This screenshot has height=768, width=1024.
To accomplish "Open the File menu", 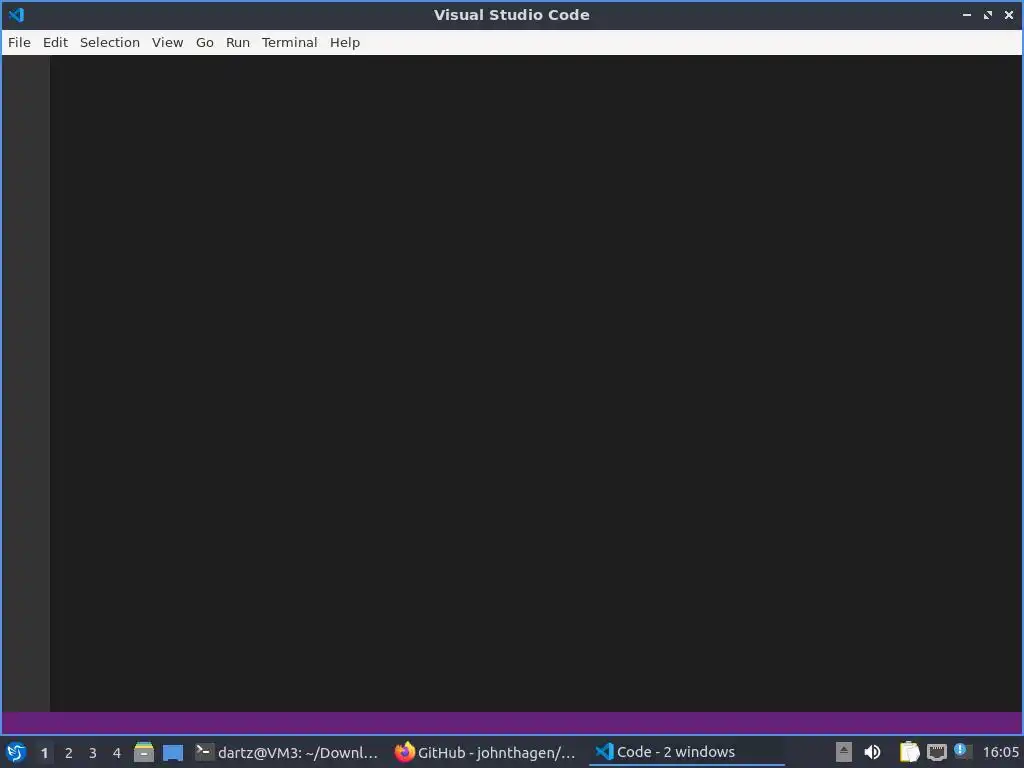I will (19, 42).
